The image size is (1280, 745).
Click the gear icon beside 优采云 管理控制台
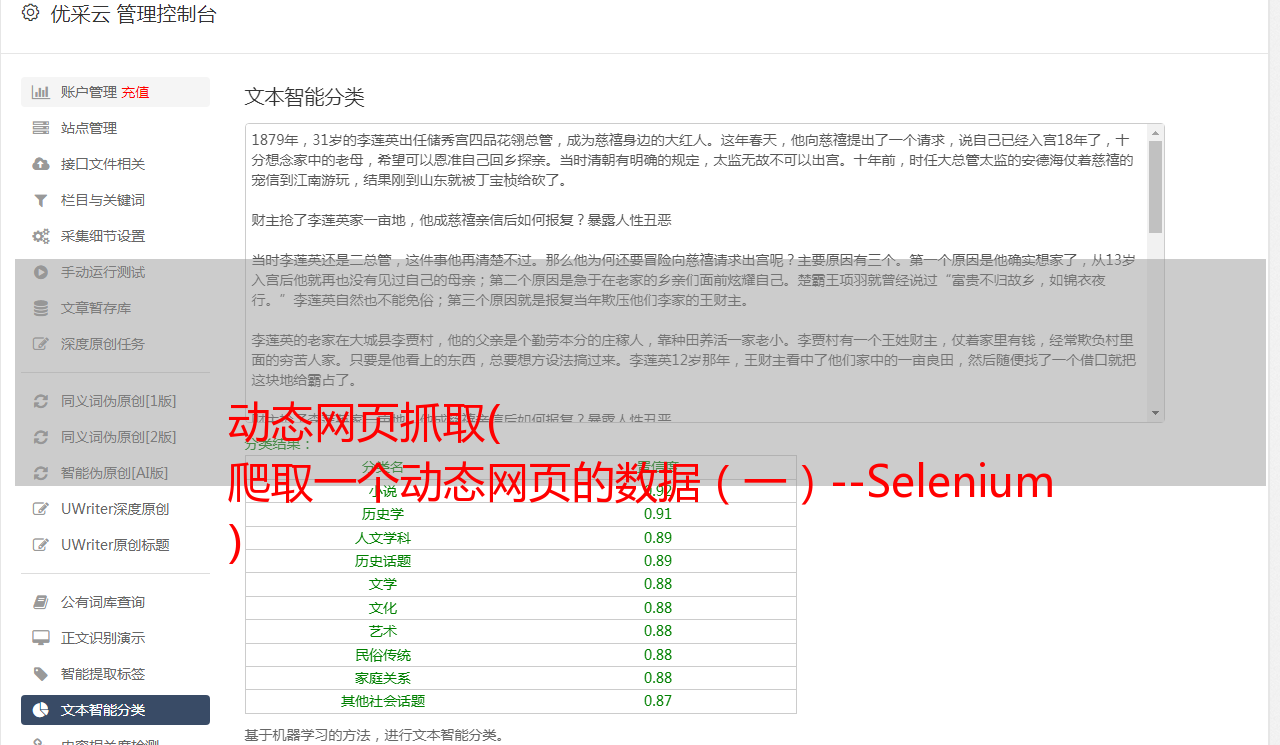[30, 14]
